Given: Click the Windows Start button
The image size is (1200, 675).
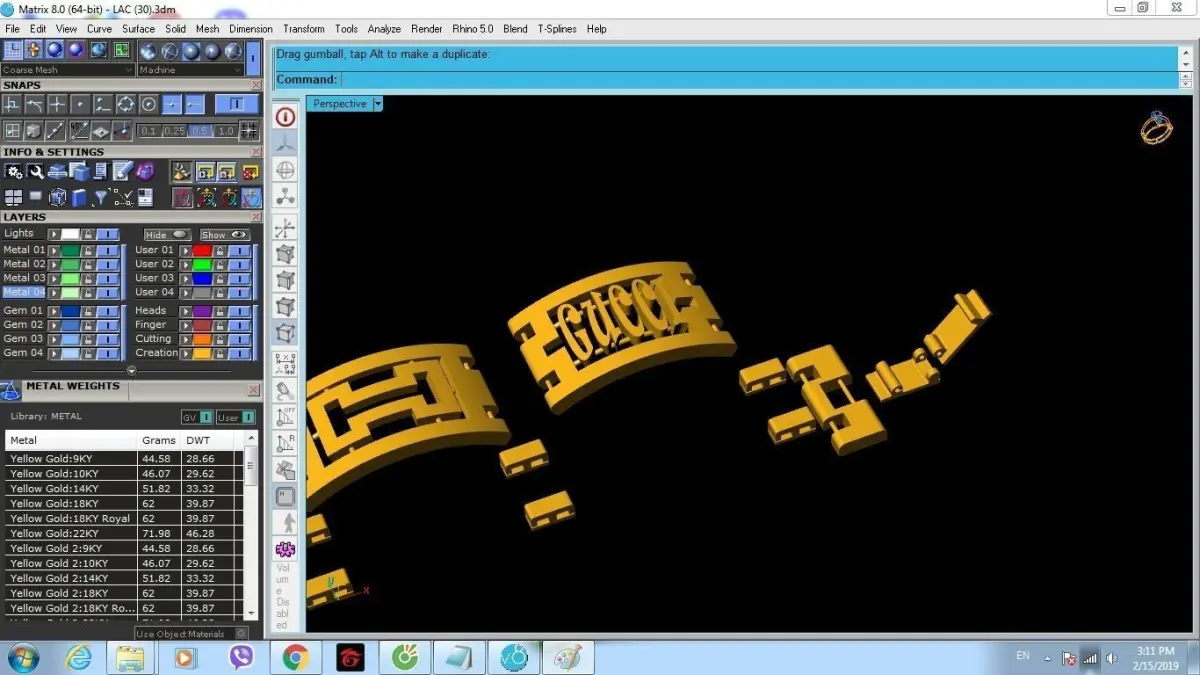Looking at the screenshot, I should 22,657.
